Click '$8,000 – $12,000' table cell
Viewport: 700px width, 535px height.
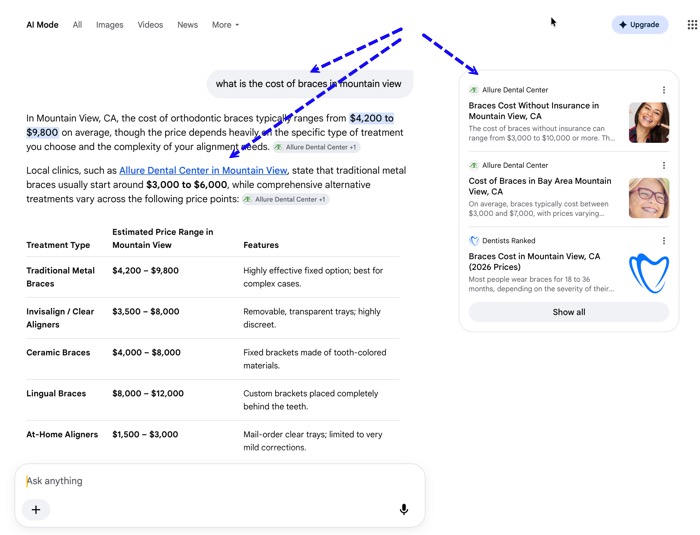(x=148, y=393)
